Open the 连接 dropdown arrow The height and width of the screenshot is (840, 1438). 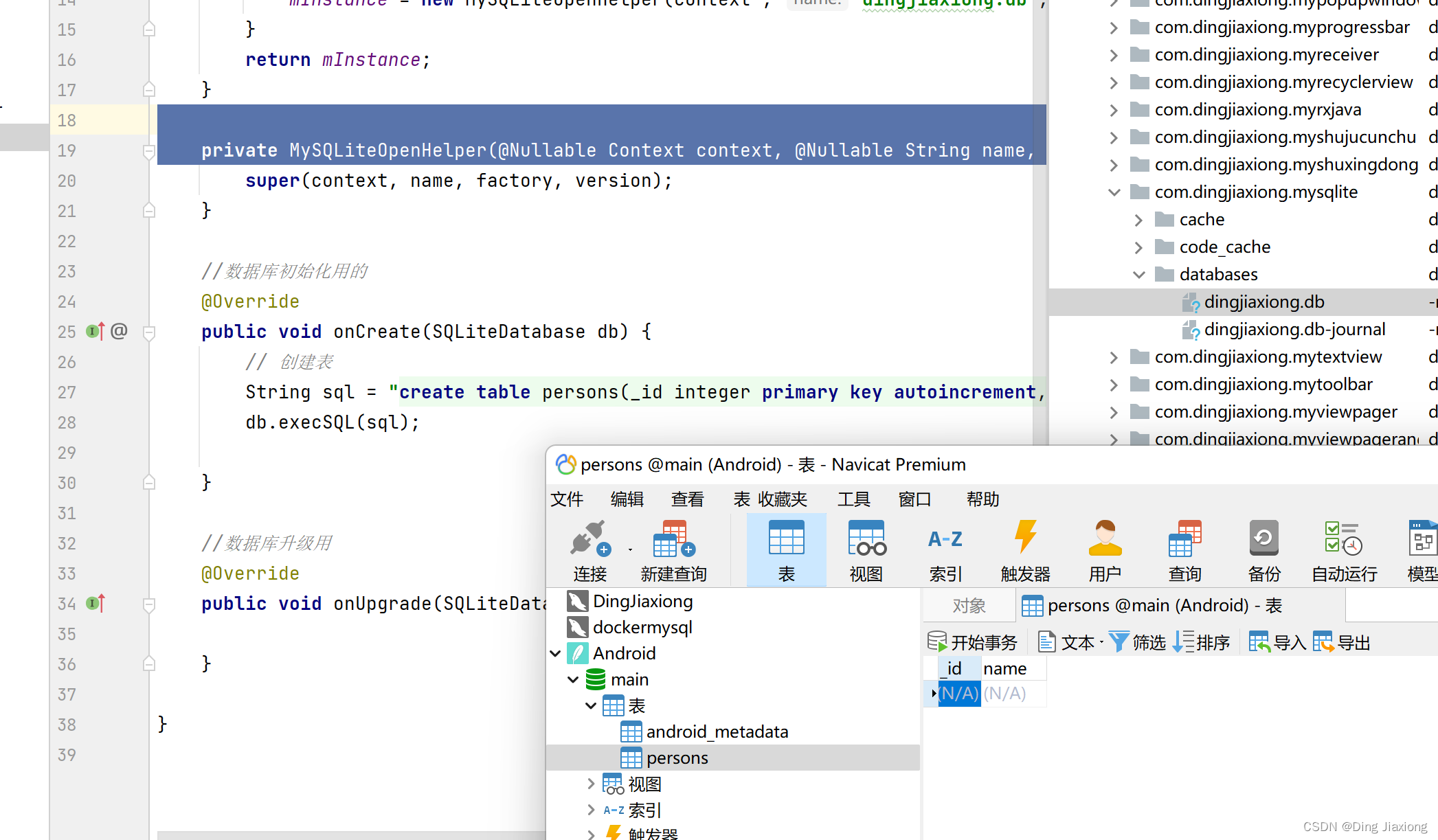pos(630,549)
